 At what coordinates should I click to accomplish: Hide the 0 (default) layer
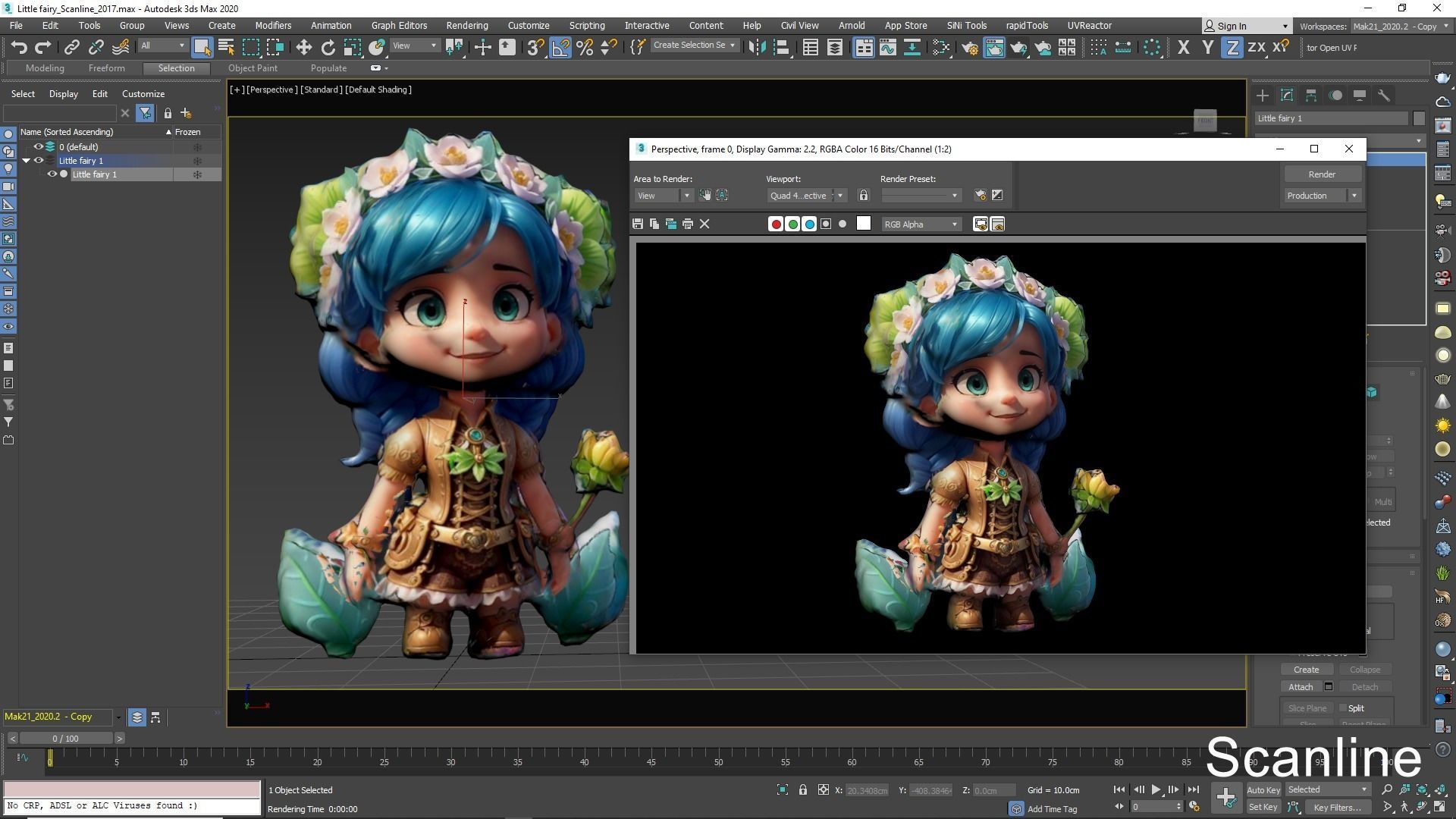pos(38,147)
